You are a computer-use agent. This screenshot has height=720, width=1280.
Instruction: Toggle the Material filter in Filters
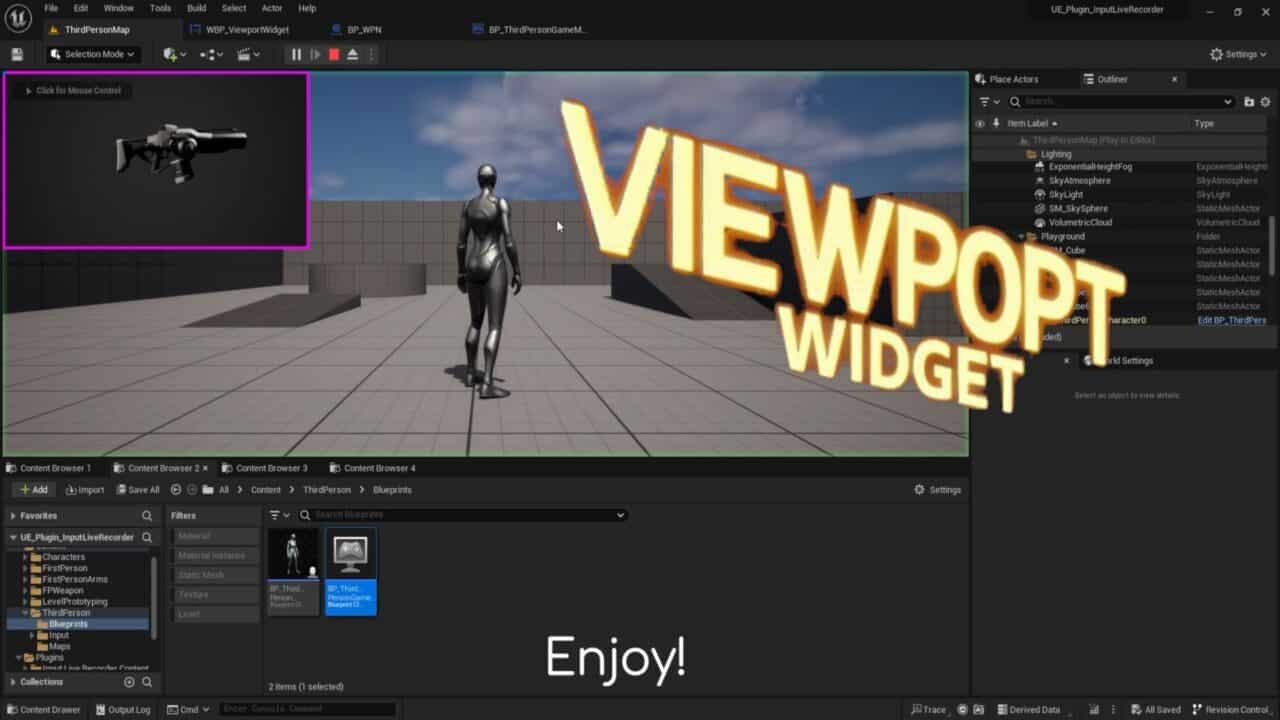pyautogui.click(x=213, y=536)
